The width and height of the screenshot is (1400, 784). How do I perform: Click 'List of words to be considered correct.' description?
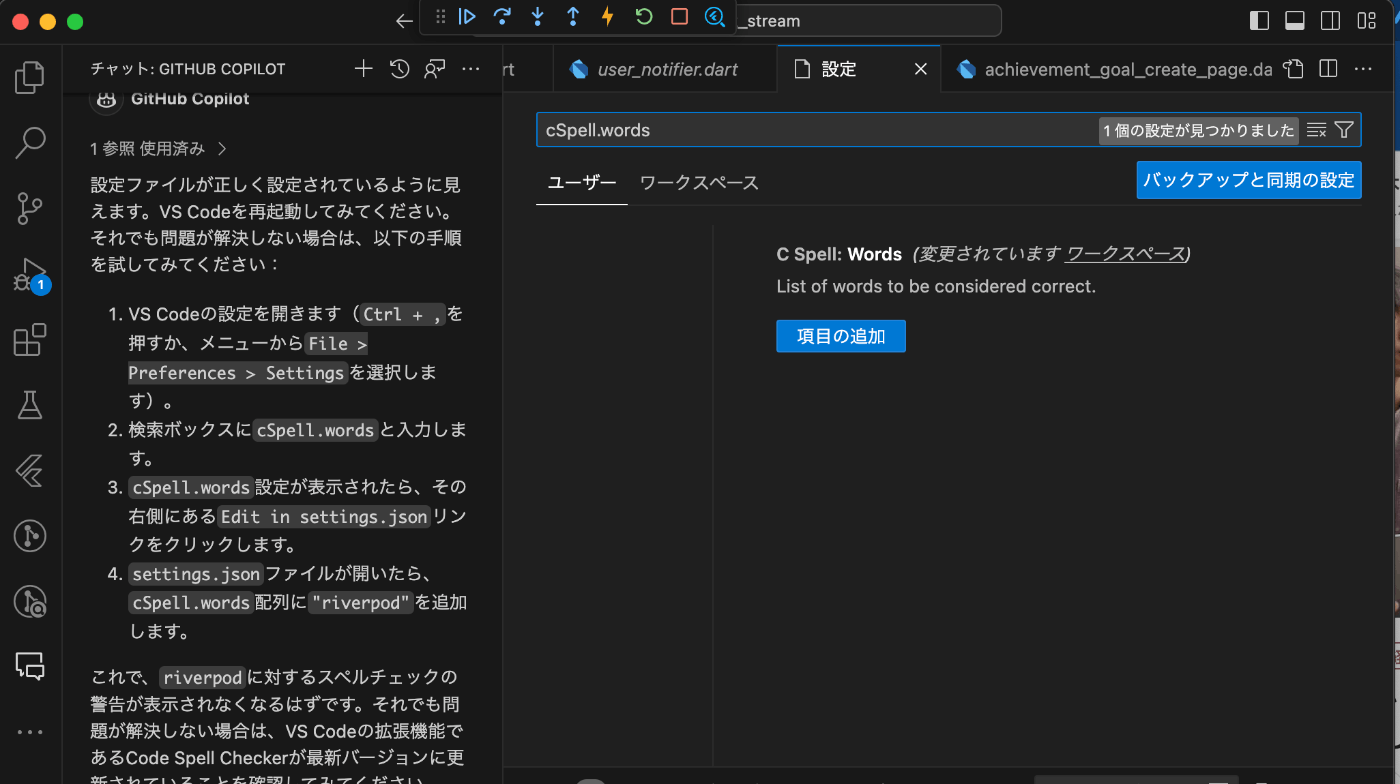[936, 286]
